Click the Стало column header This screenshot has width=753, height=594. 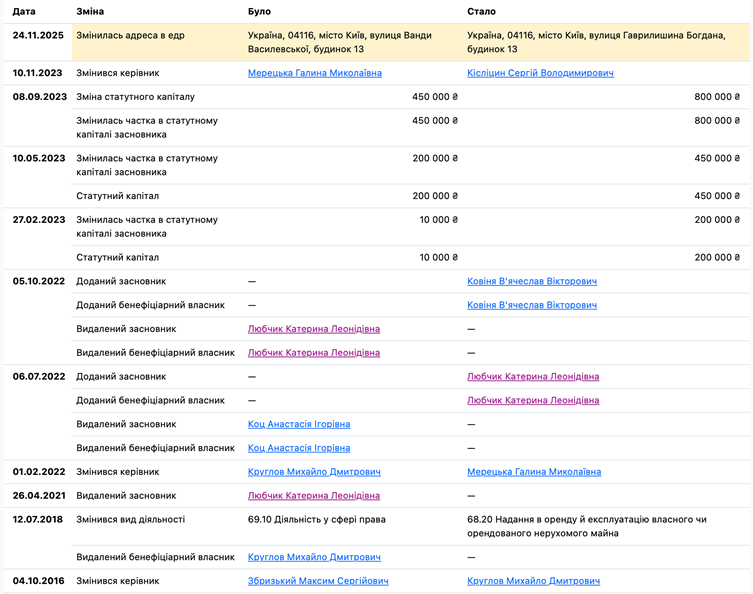coord(481,11)
